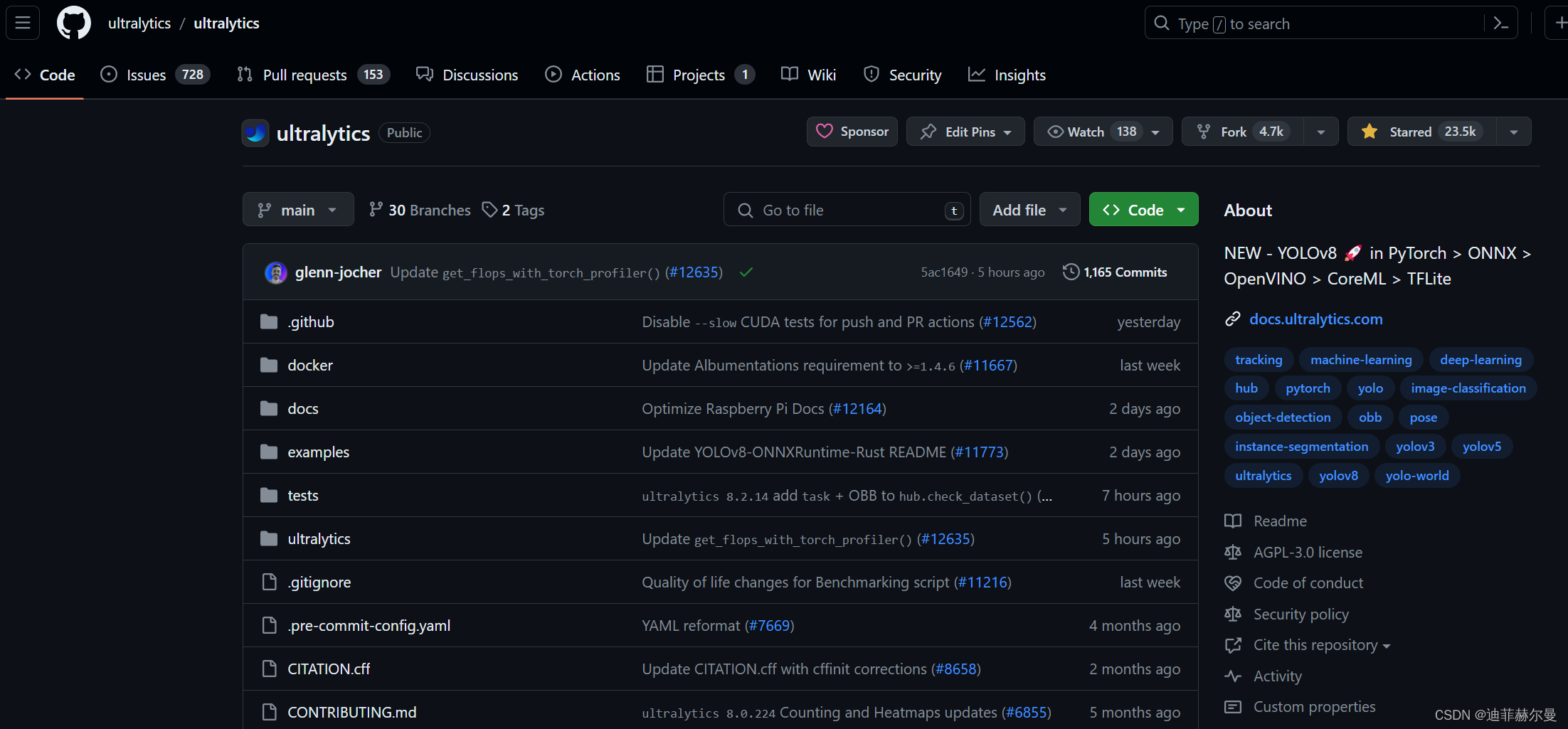Click the instance-segmentation topic tag
This screenshot has width=1568, height=729.
coord(1301,447)
